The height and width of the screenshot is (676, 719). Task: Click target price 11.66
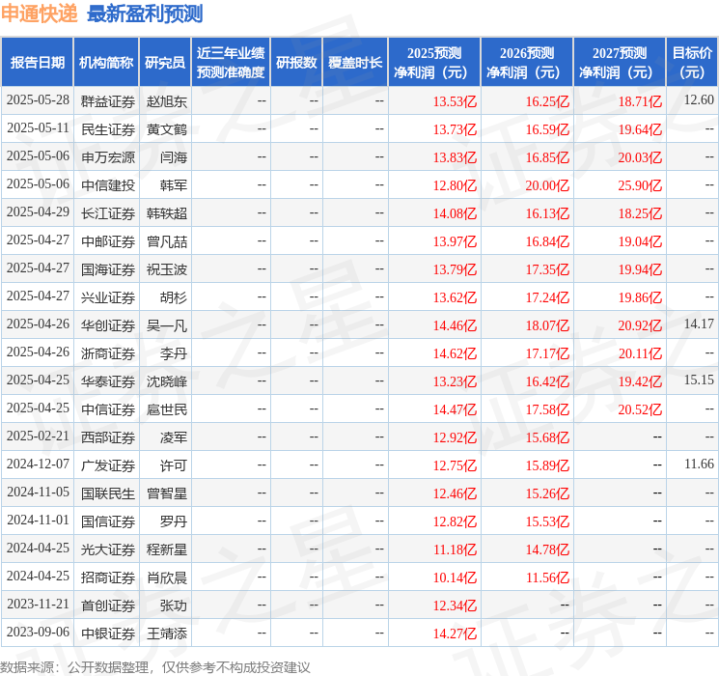tap(699, 464)
